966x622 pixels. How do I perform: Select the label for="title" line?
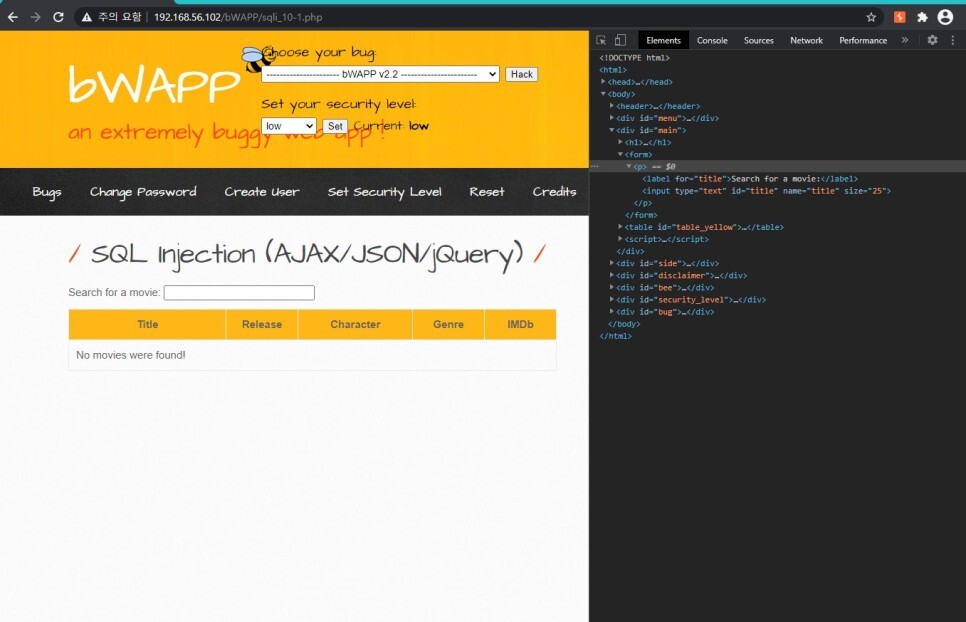point(750,179)
